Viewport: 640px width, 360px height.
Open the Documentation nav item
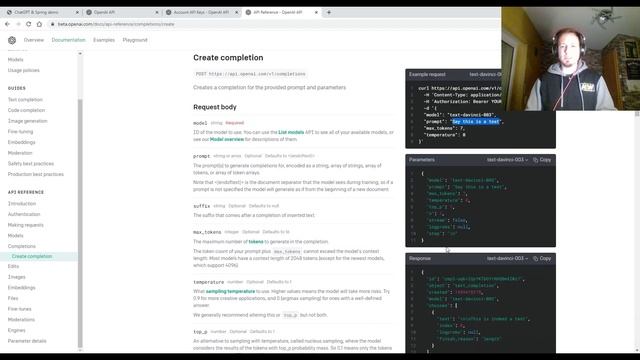pyautogui.click(x=69, y=40)
